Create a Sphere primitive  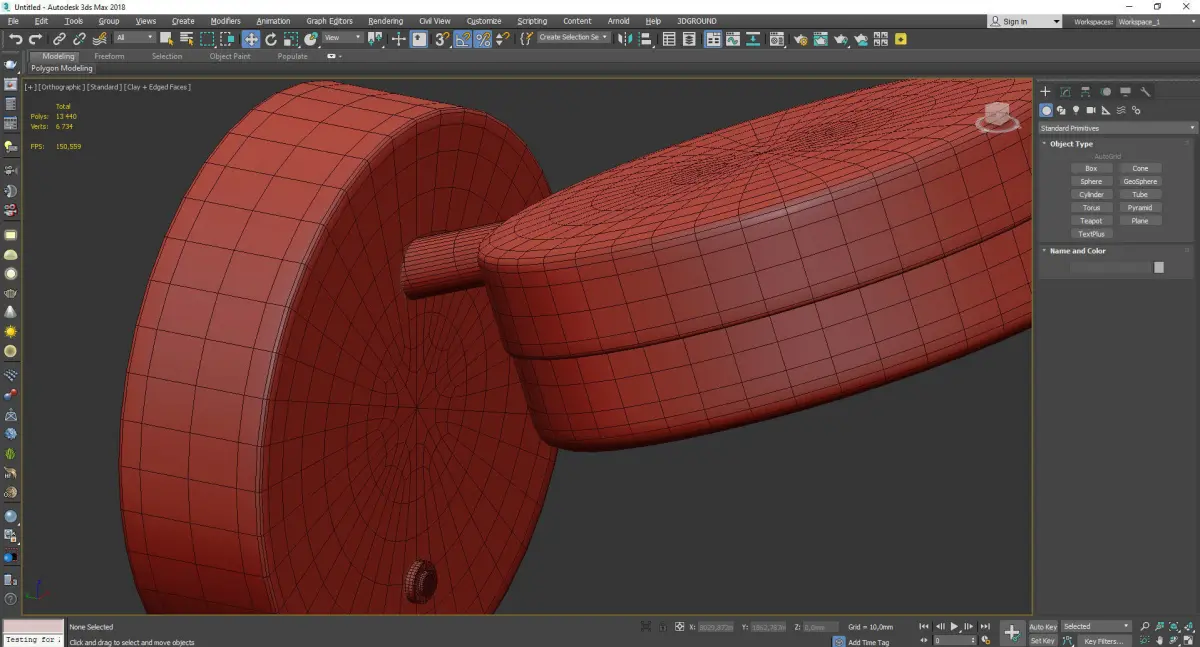(1091, 181)
